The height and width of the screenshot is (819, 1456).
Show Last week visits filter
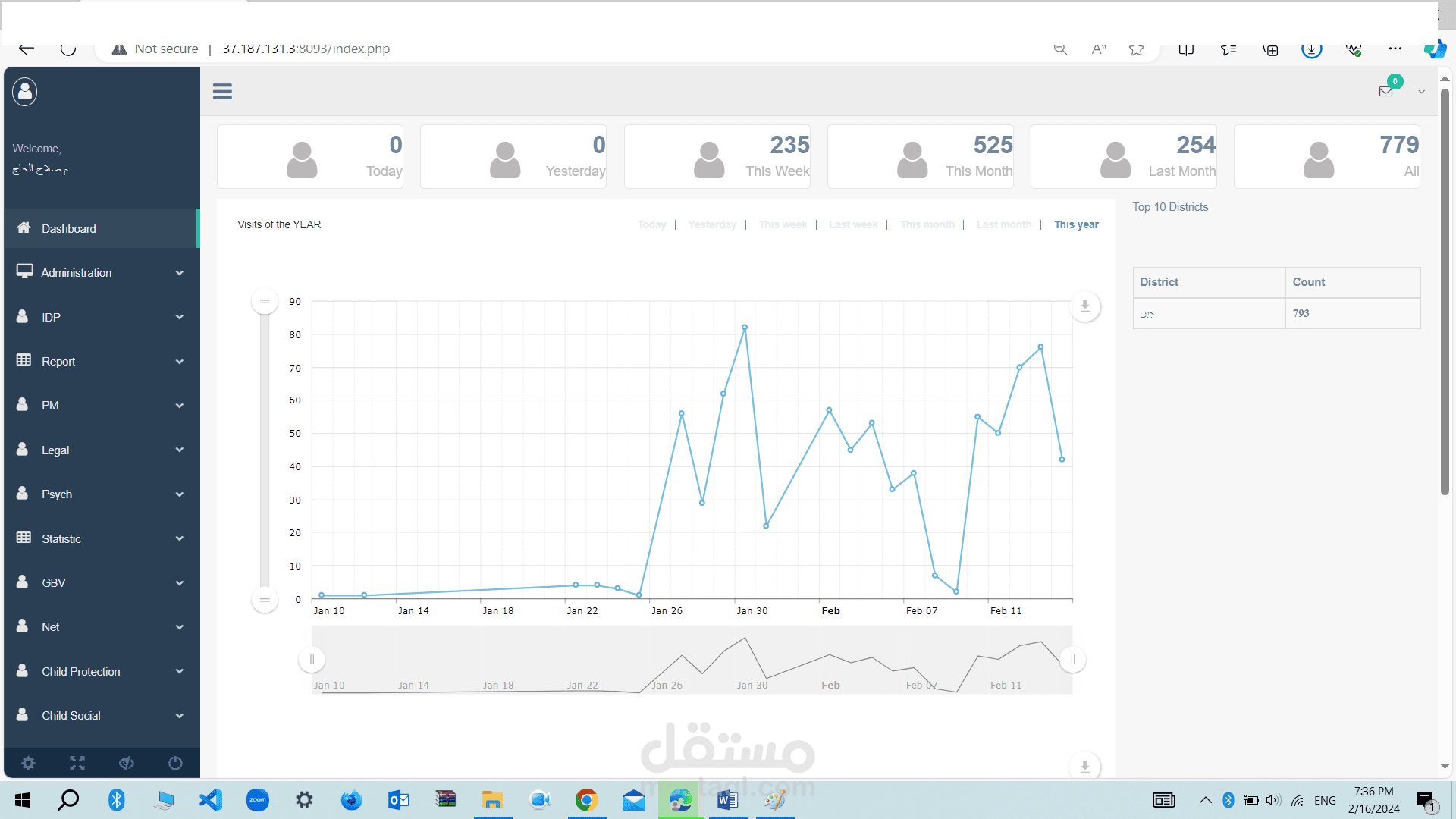point(853,224)
